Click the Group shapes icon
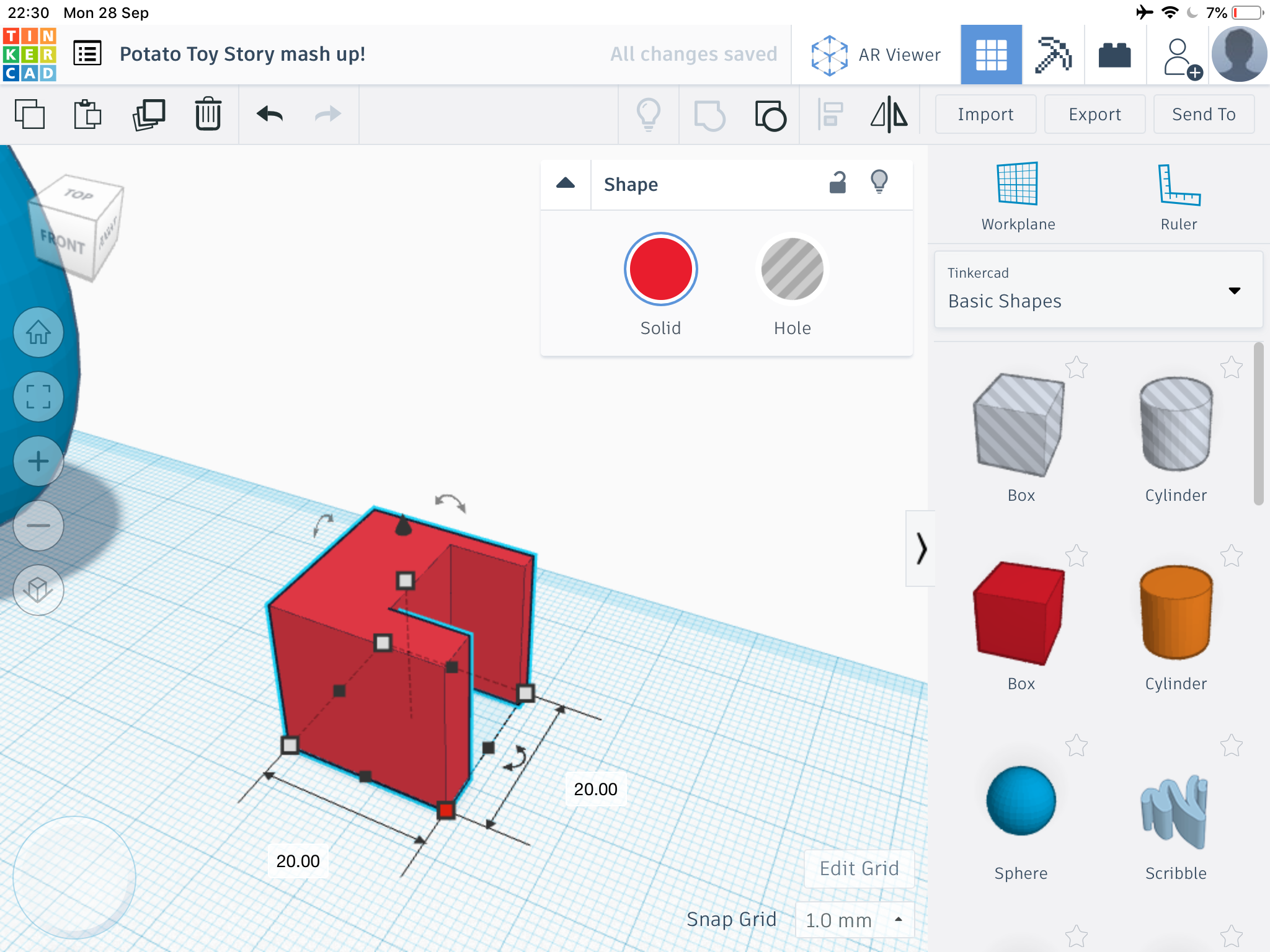 click(x=709, y=115)
